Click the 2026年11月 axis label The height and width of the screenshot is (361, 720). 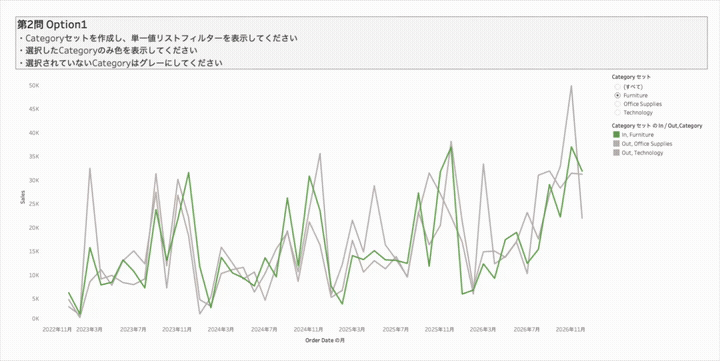[570, 330]
